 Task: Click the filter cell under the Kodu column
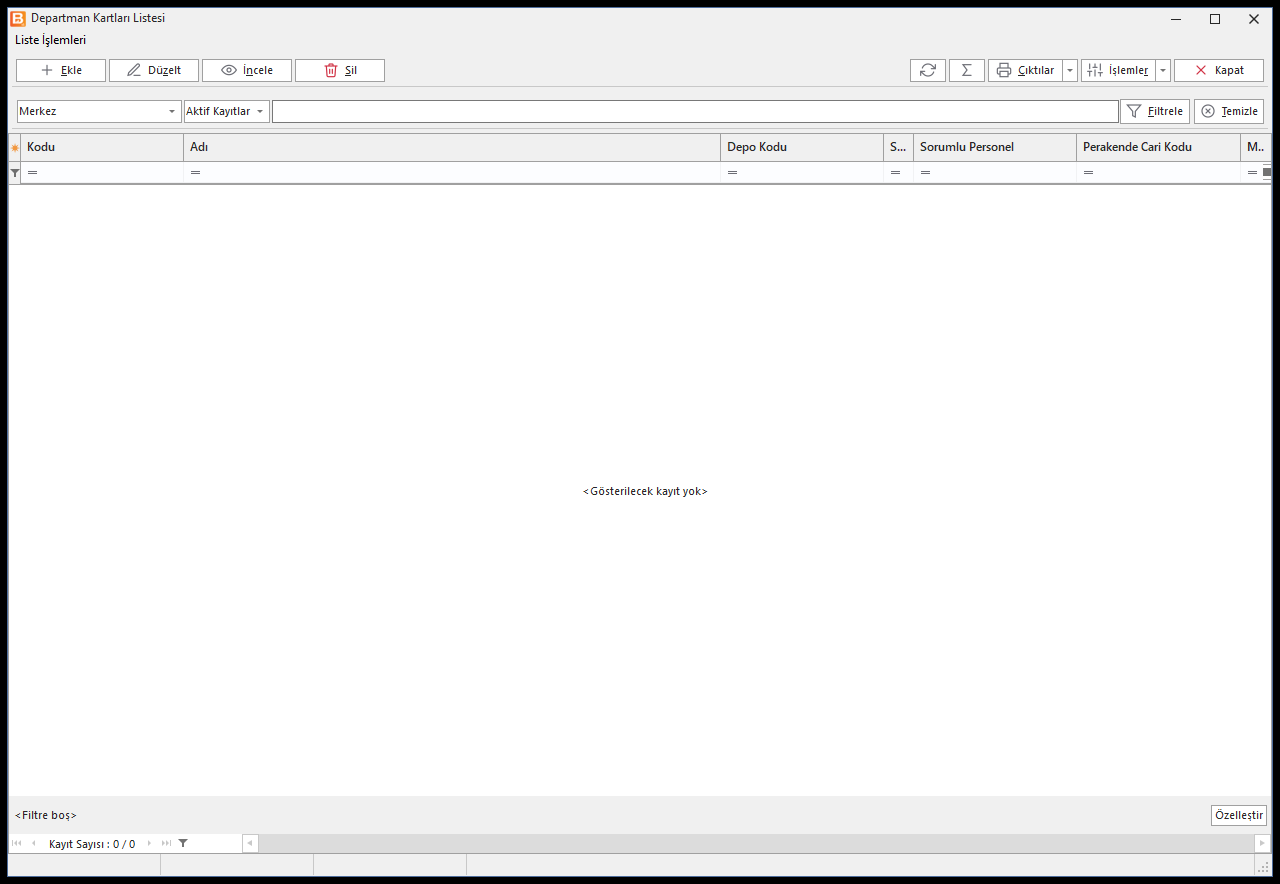point(102,173)
